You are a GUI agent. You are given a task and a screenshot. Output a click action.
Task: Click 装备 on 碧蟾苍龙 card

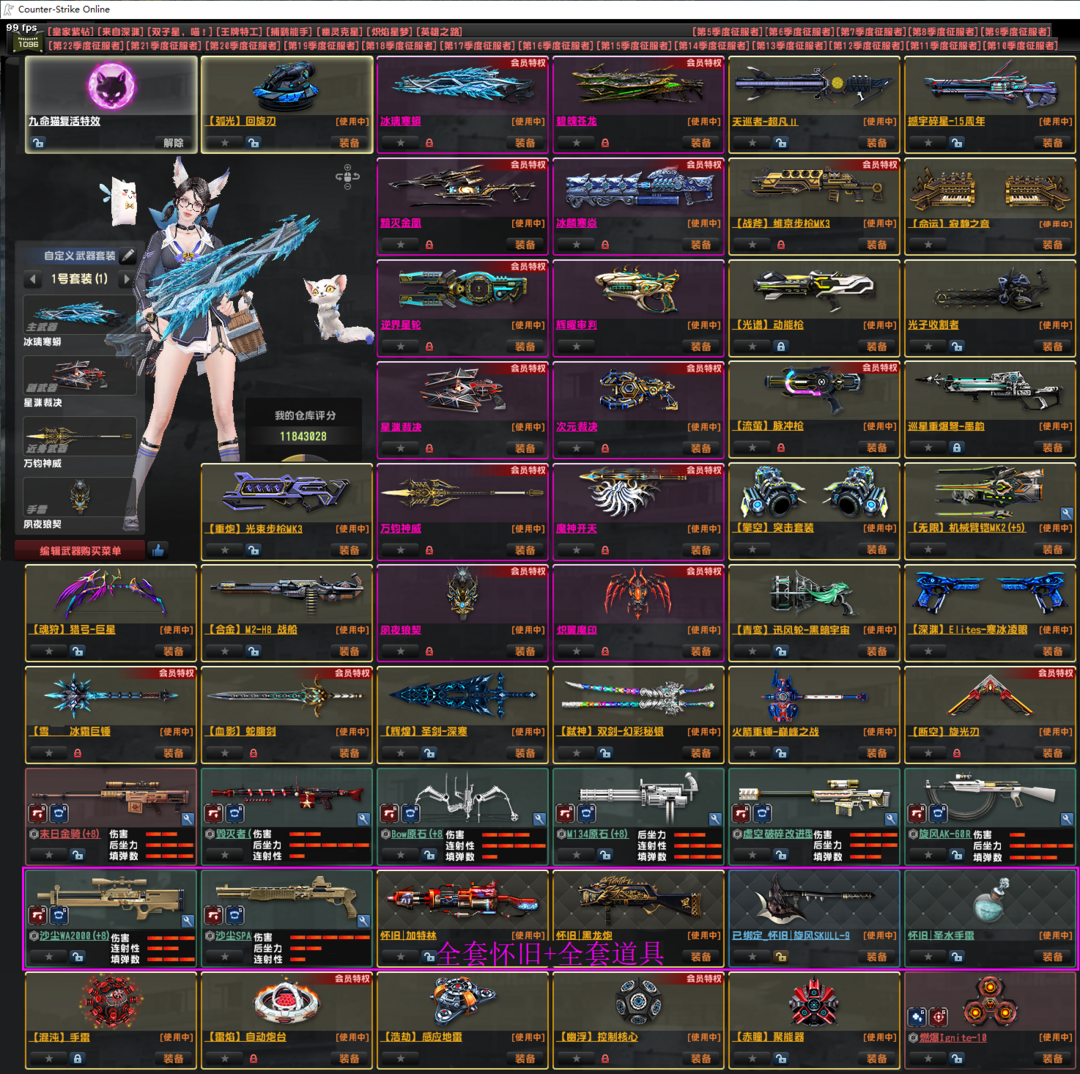pyautogui.click(x=701, y=143)
